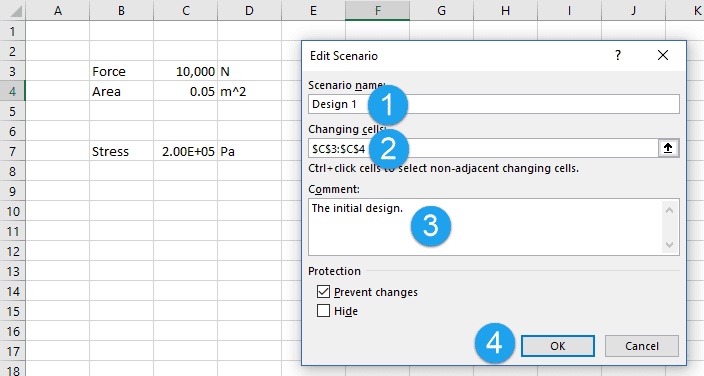
Task: Select row 4 header
Action: coord(13,91)
